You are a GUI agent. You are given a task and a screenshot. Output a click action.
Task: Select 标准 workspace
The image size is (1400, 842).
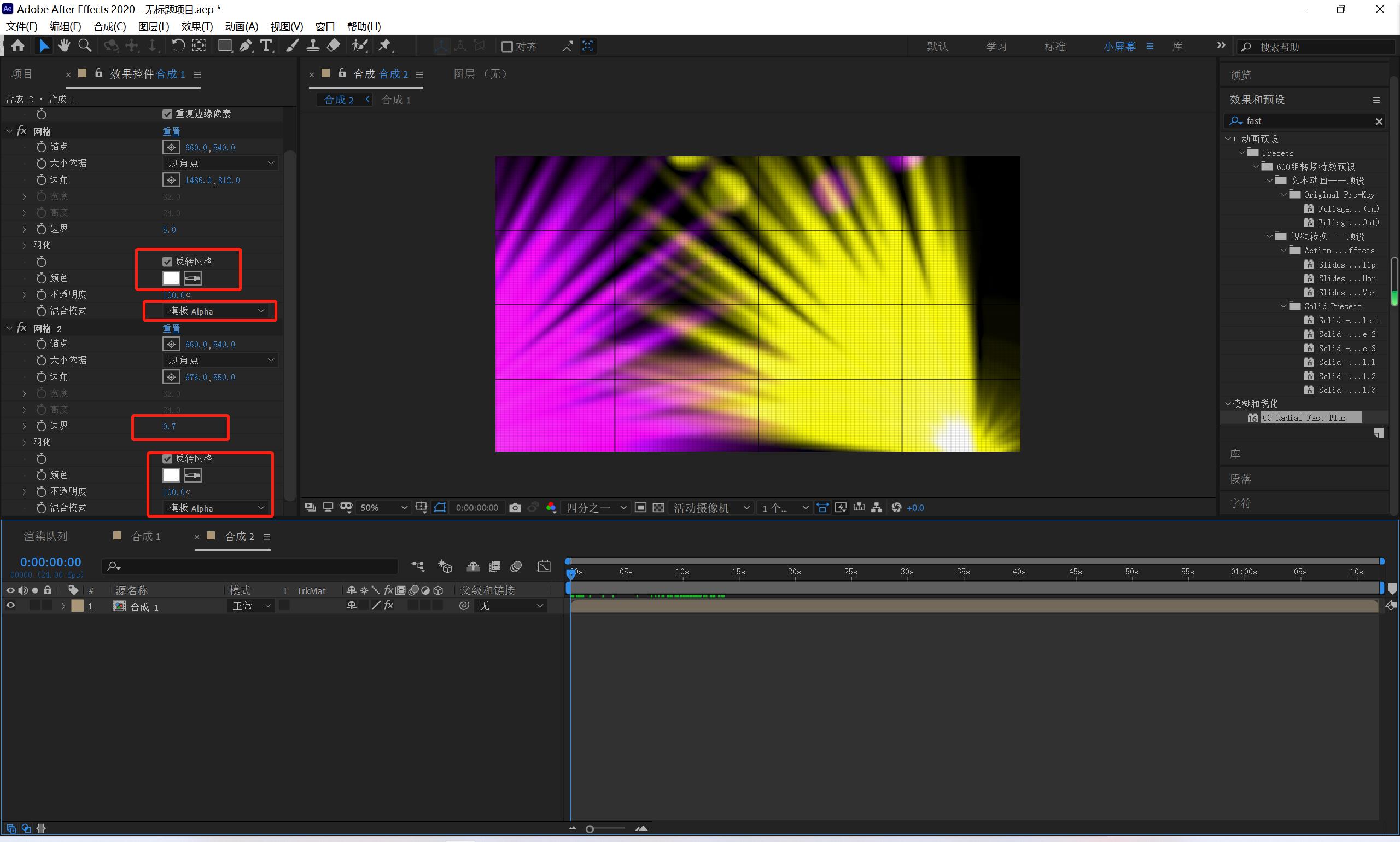(1055, 47)
